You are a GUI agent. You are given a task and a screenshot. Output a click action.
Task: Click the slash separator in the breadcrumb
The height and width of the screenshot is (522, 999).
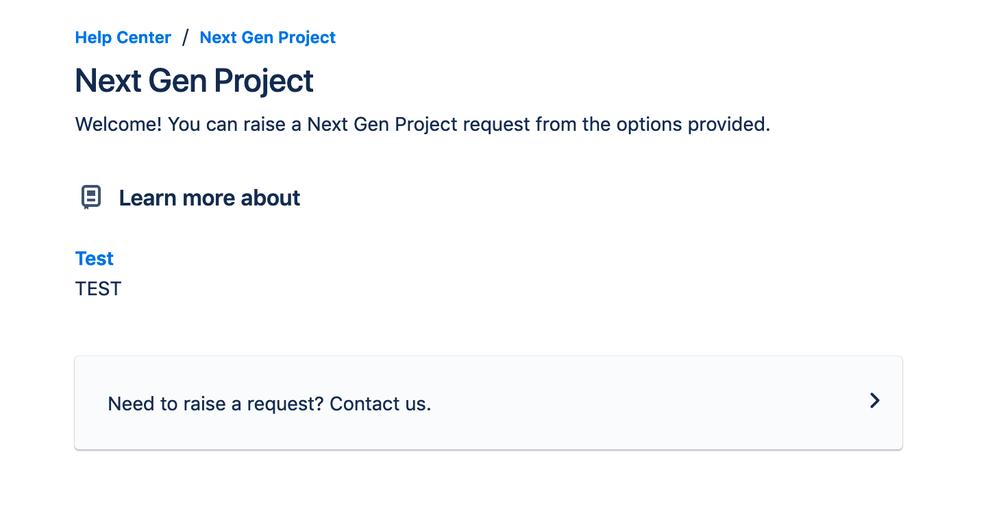(185, 38)
